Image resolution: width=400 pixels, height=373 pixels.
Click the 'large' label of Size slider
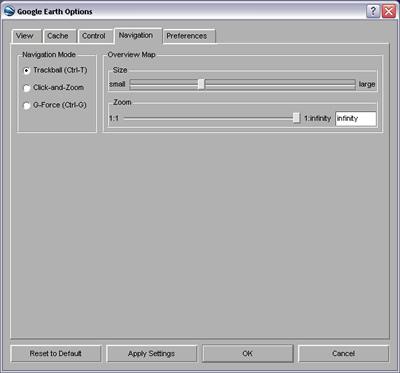(367, 84)
